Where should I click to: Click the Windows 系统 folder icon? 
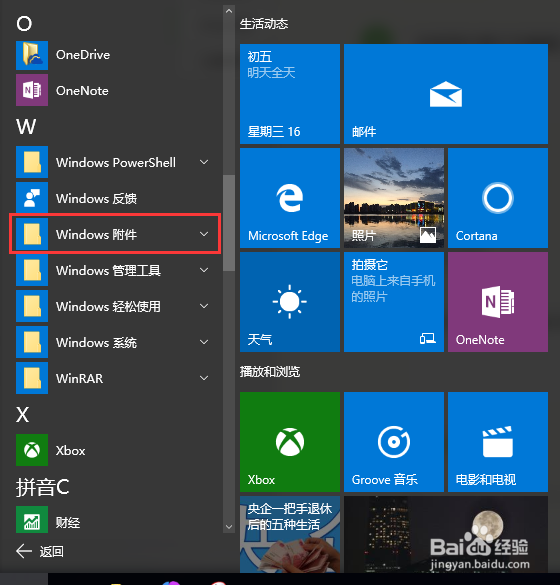(32, 342)
